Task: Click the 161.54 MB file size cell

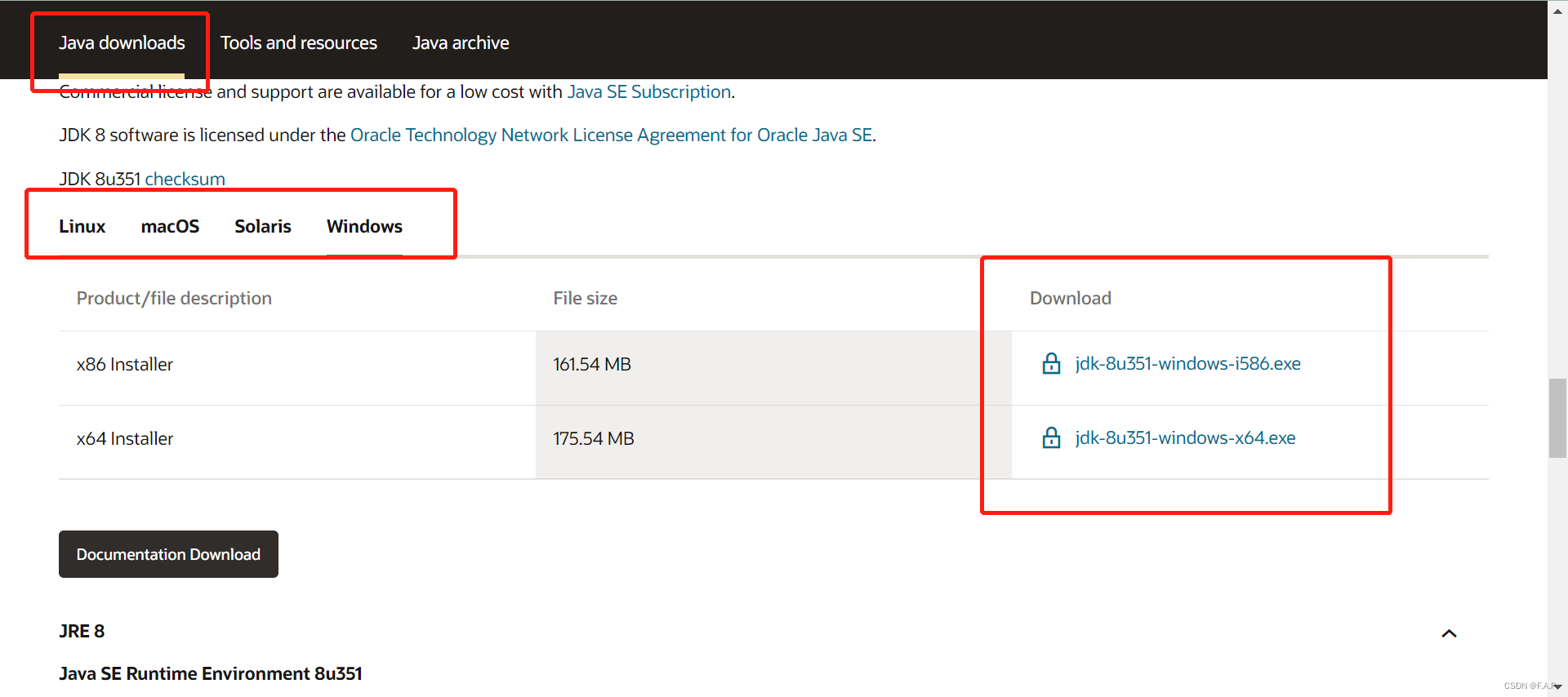Action: 773,368
